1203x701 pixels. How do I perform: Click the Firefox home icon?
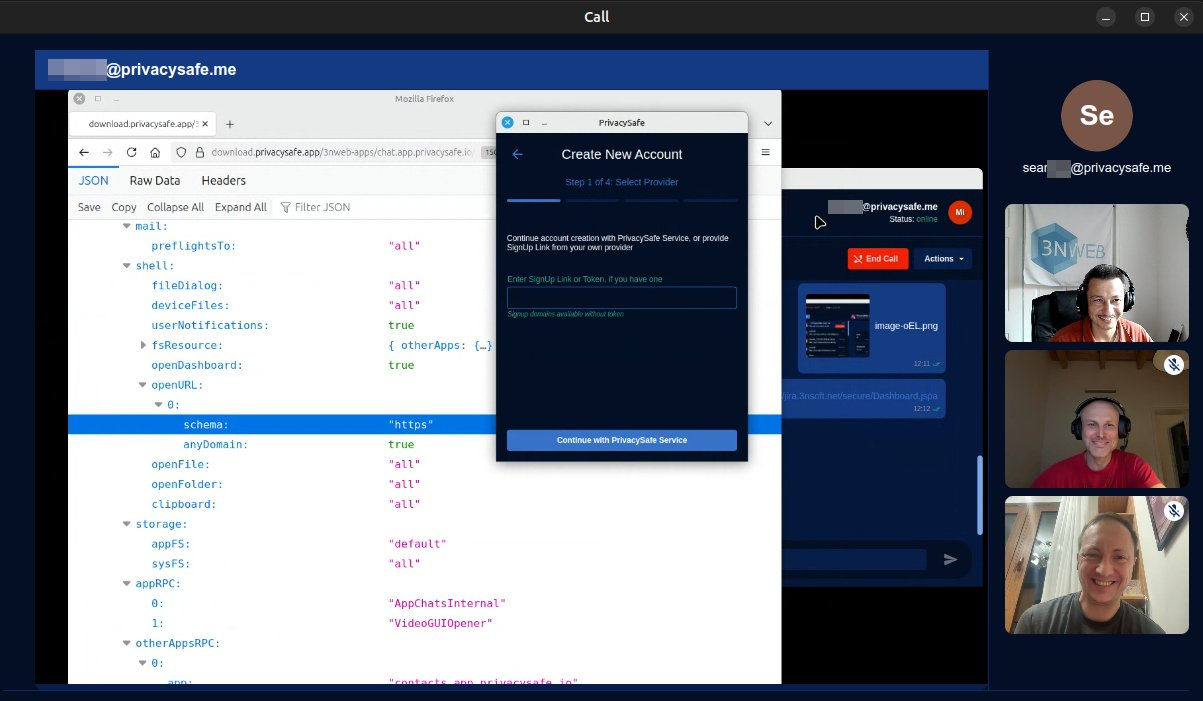click(x=155, y=153)
